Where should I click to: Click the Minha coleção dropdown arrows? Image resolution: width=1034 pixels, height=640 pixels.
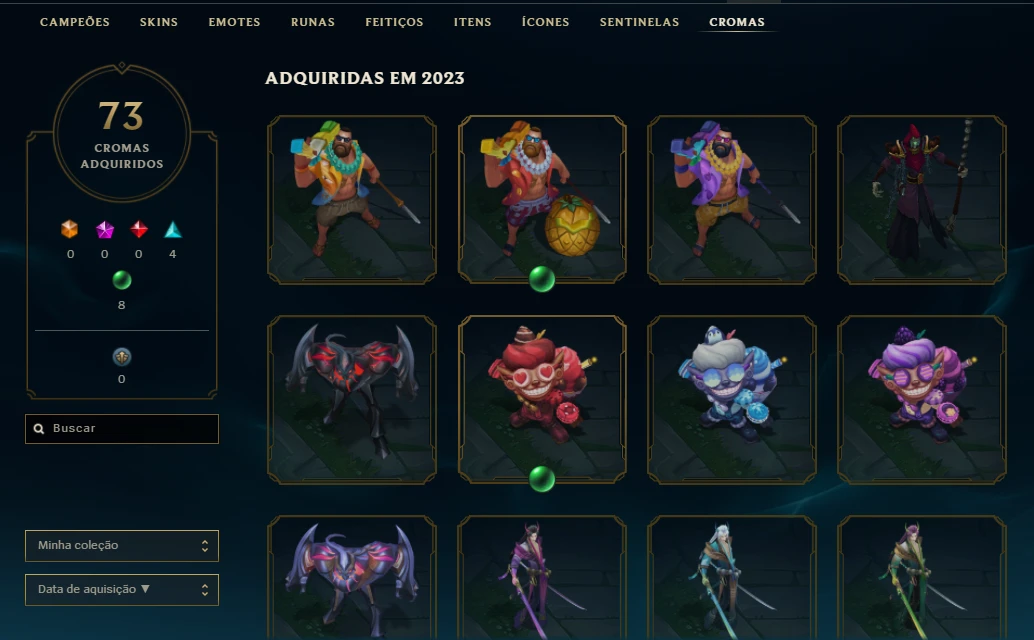tap(205, 546)
